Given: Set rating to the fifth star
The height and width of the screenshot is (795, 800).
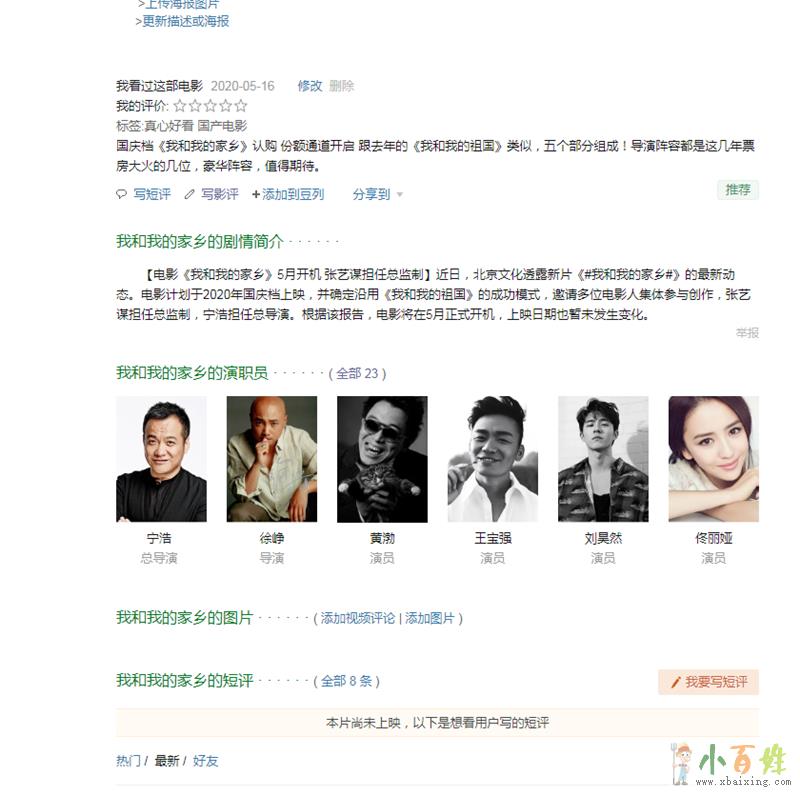Looking at the screenshot, I should coord(241,106).
